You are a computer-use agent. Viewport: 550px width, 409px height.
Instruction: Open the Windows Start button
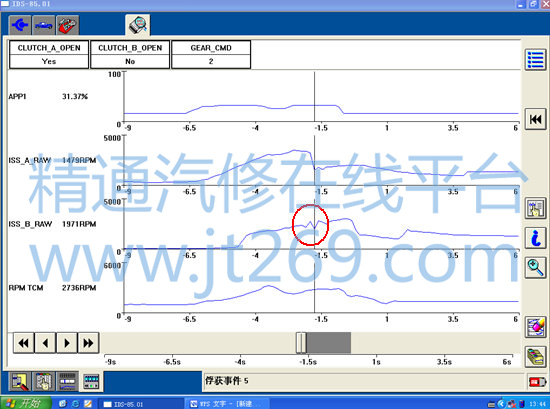pyautogui.click(x=25, y=403)
